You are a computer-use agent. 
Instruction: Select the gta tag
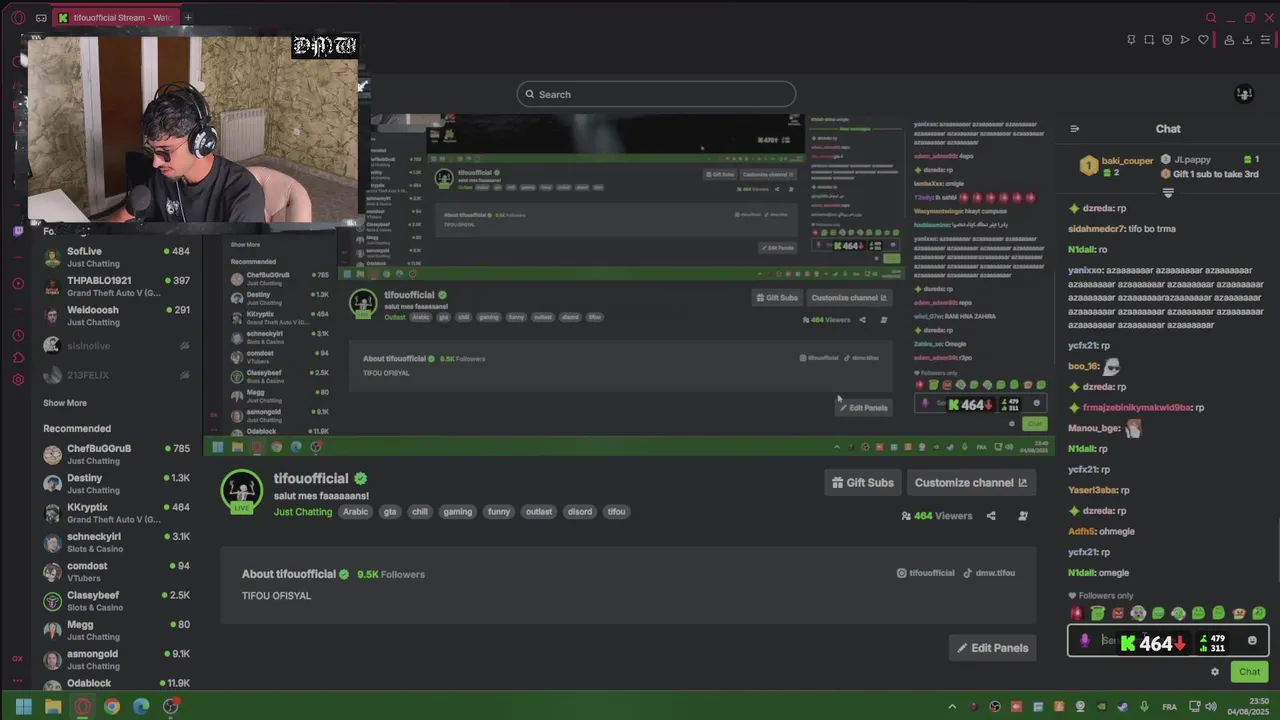(x=390, y=512)
